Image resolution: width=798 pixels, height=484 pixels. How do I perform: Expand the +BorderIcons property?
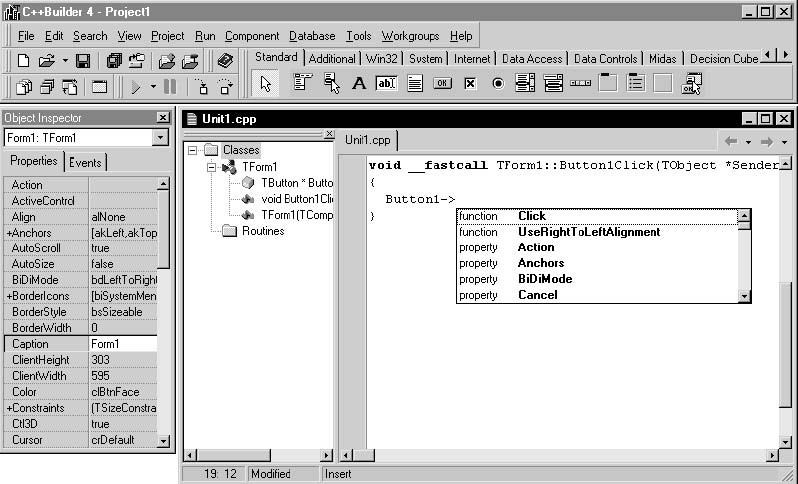click(x=9, y=296)
